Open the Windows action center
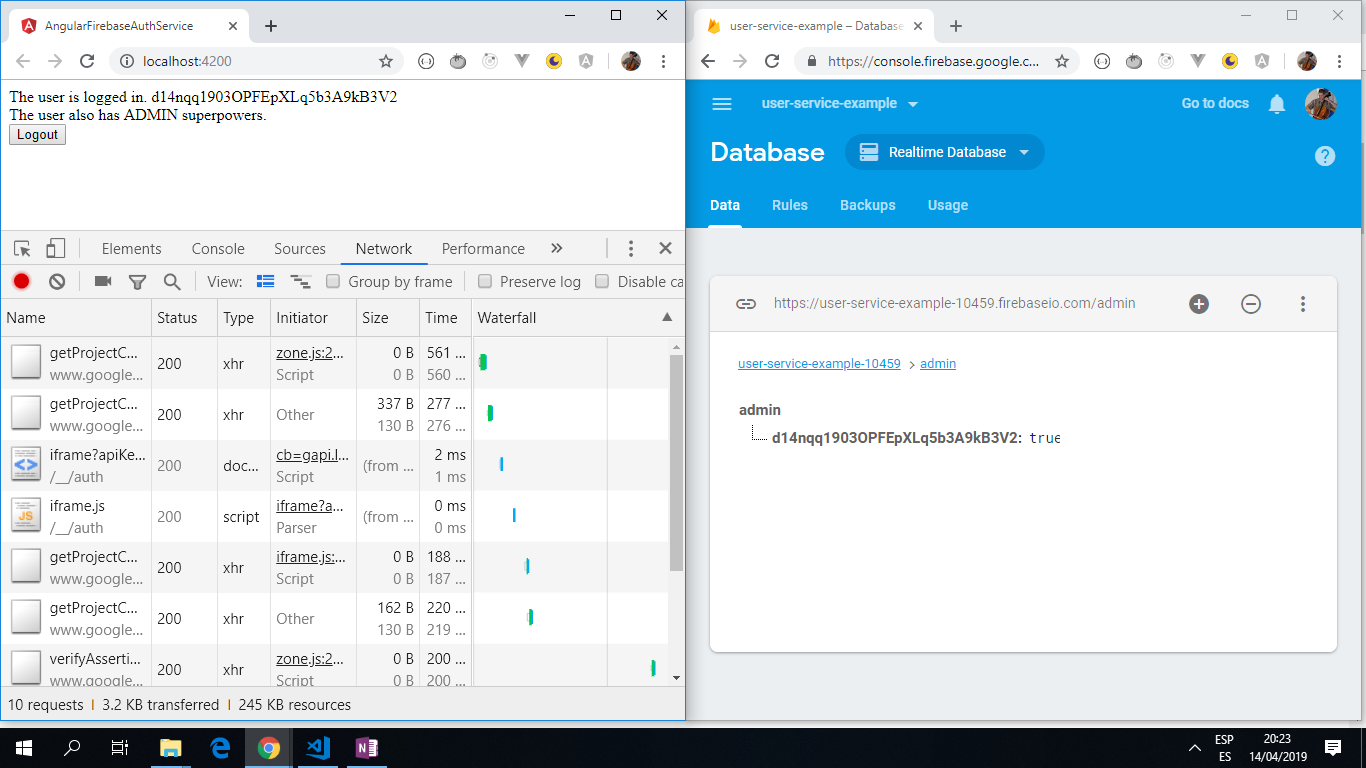This screenshot has width=1366, height=768. pos(1333,748)
